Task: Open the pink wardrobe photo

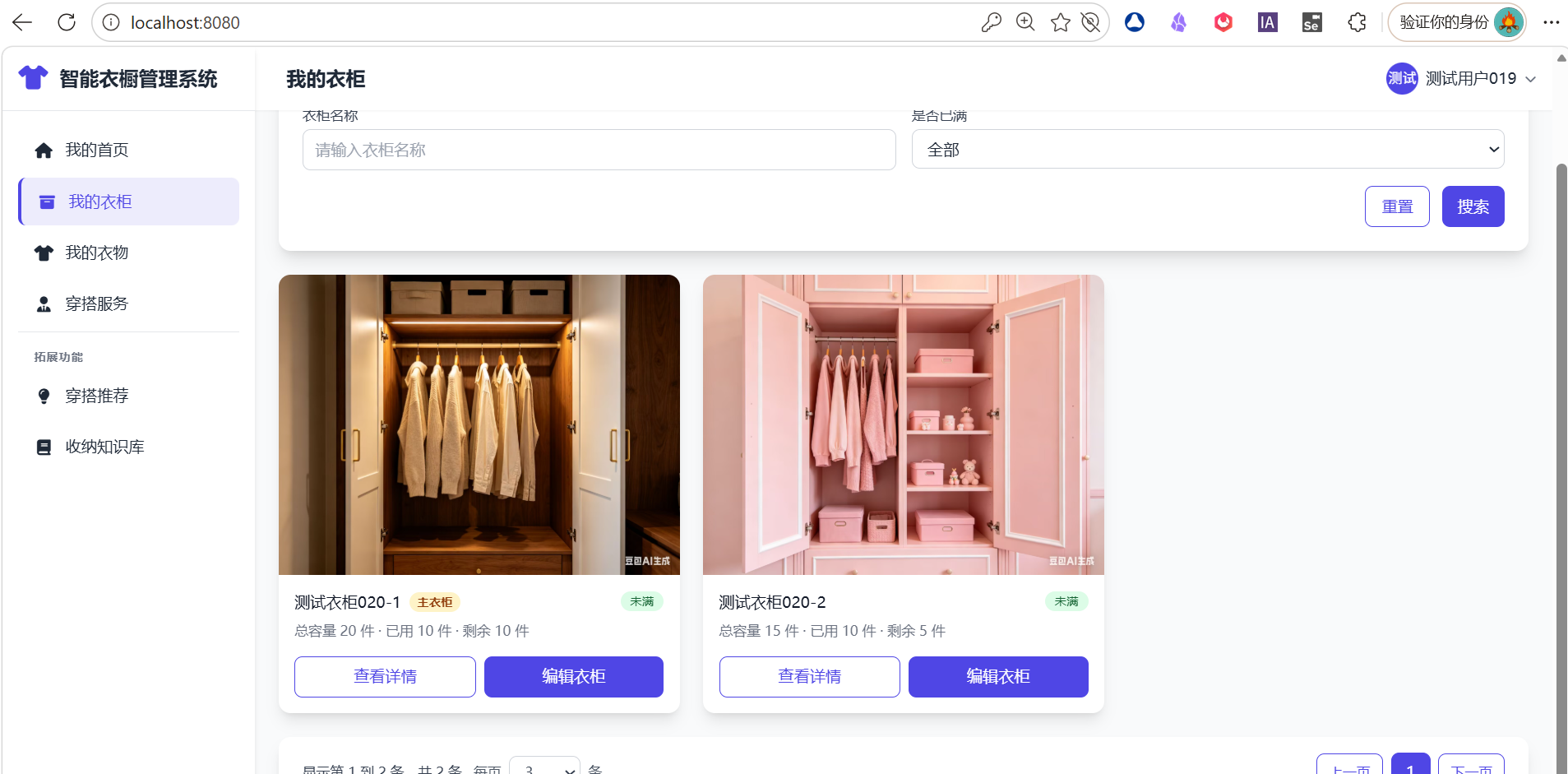Action: [x=904, y=424]
